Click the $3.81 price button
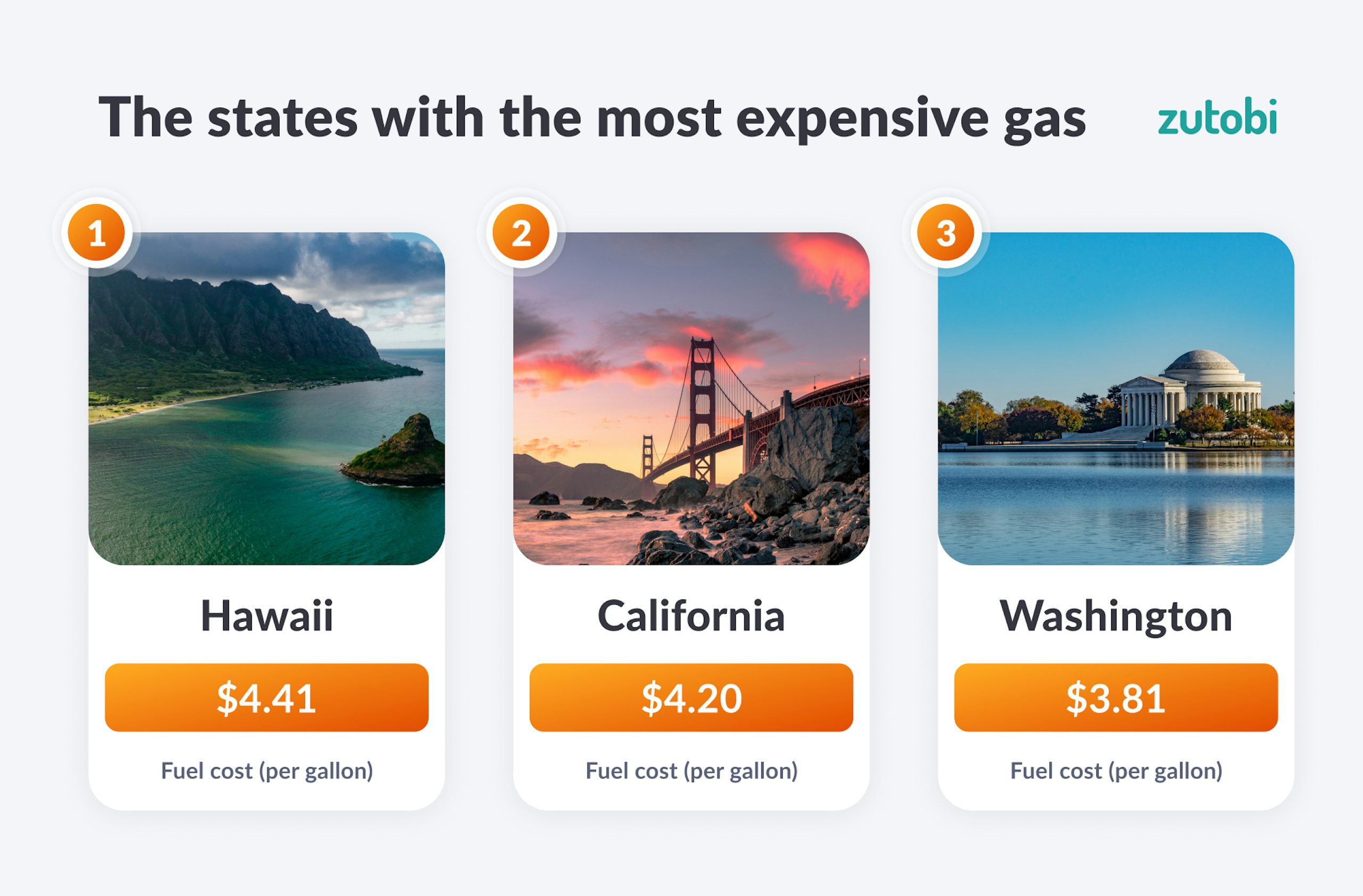This screenshot has height=896, width=1363. [x=1115, y=697]
